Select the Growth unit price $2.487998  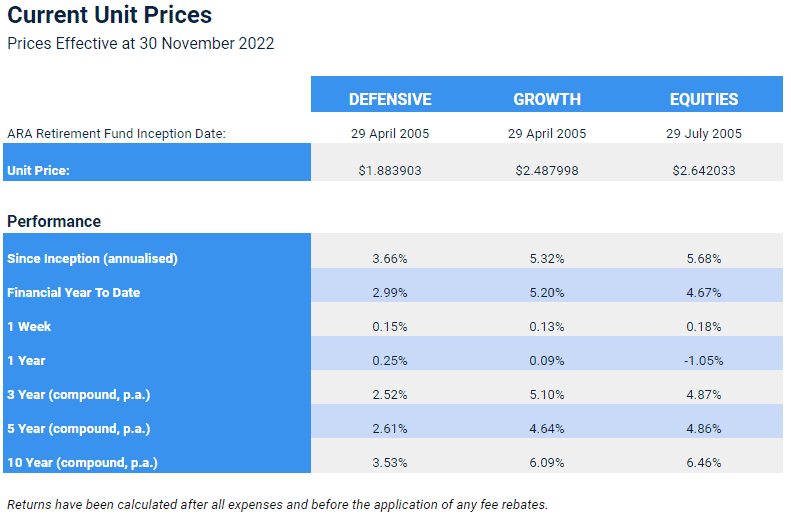pyautogui.click(x=547, y=170)
